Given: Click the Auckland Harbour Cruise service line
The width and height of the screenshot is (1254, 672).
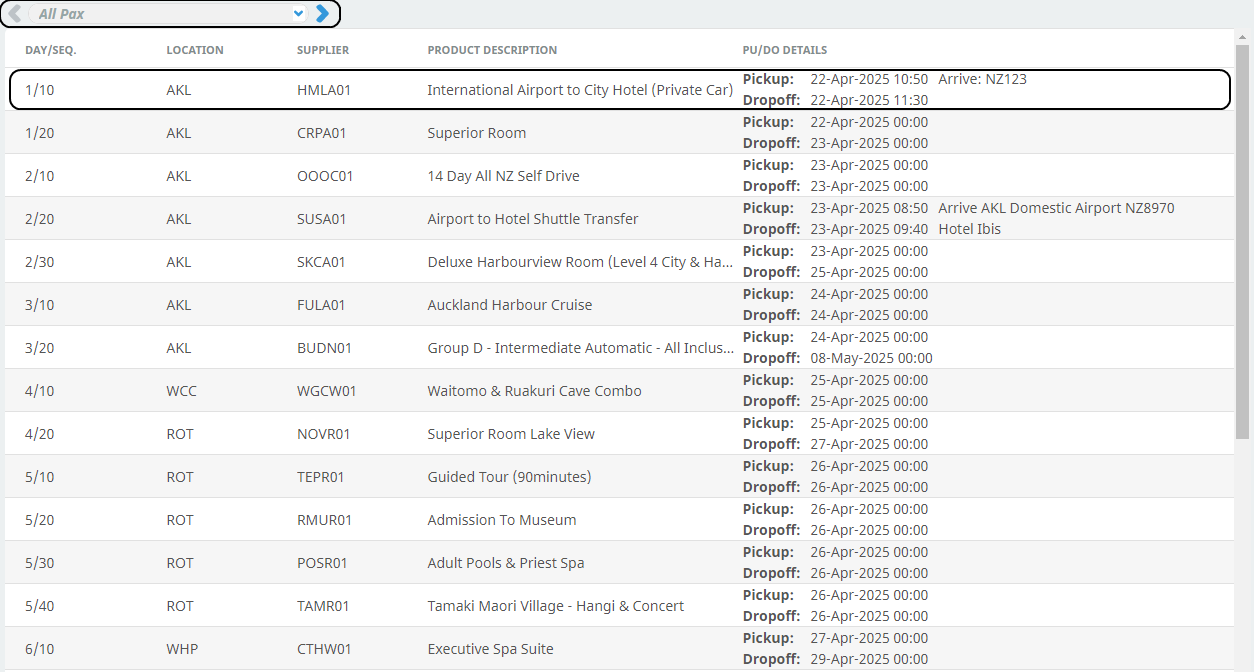Looking at the screenshot, I should (509, 305).
